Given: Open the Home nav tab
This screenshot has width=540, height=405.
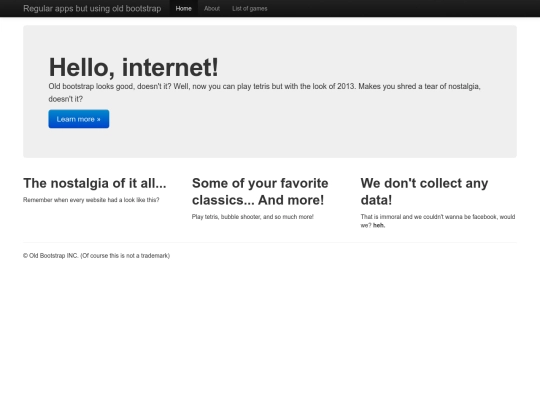Looking at the screenshot, I should 184,8.
